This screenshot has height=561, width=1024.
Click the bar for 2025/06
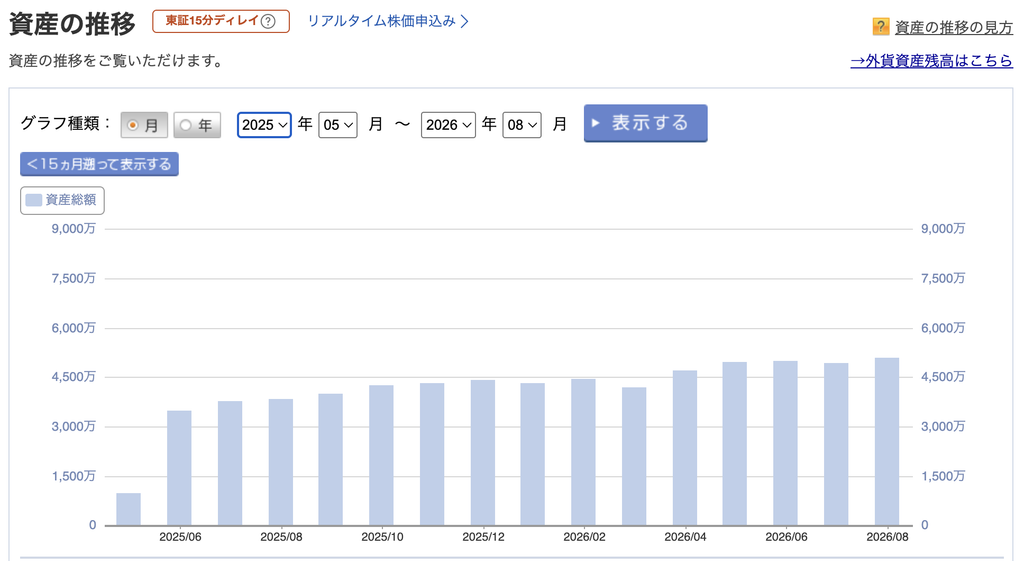[x=179, y=468]
